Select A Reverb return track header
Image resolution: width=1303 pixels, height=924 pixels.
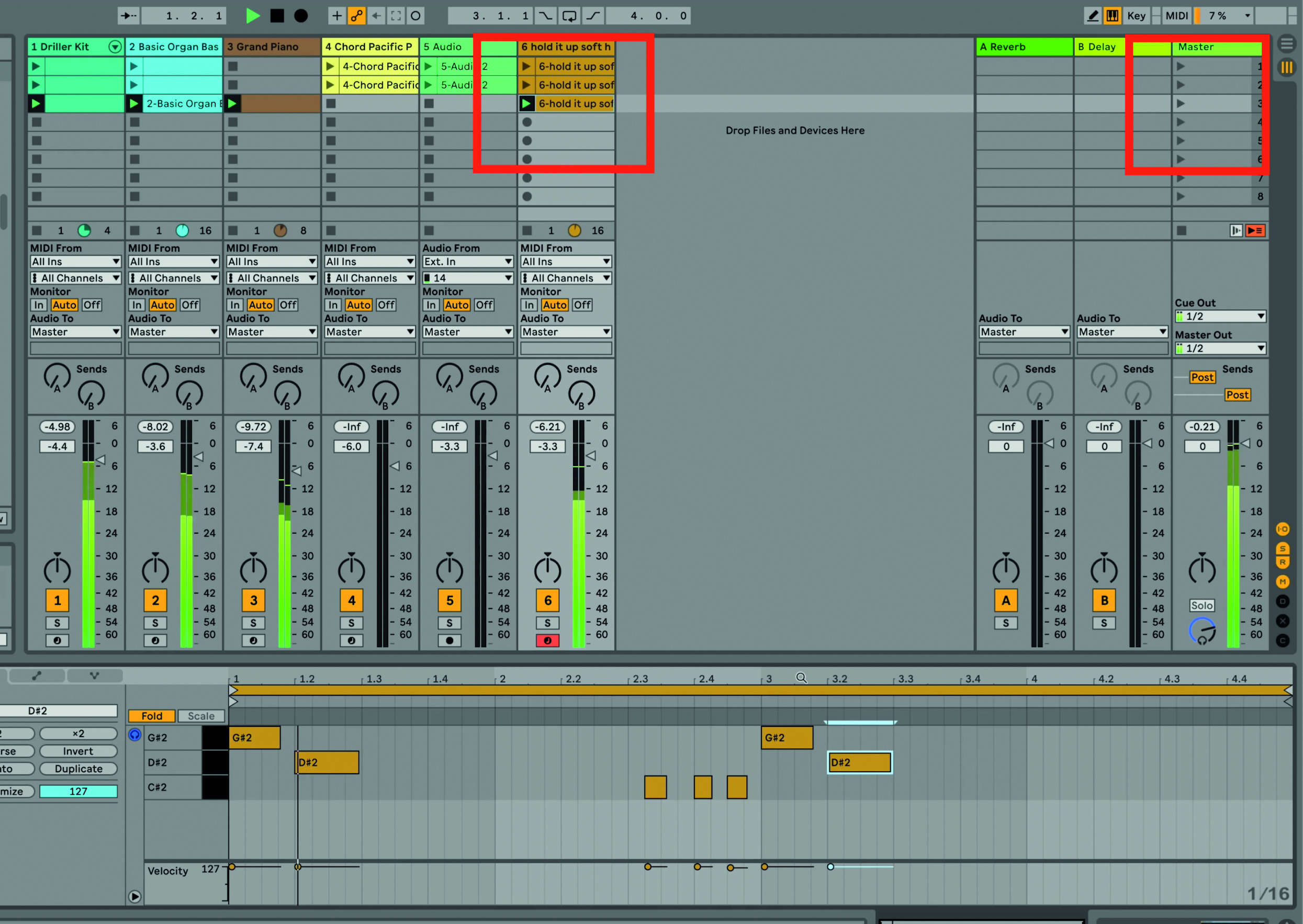[x=1024, y=47]
